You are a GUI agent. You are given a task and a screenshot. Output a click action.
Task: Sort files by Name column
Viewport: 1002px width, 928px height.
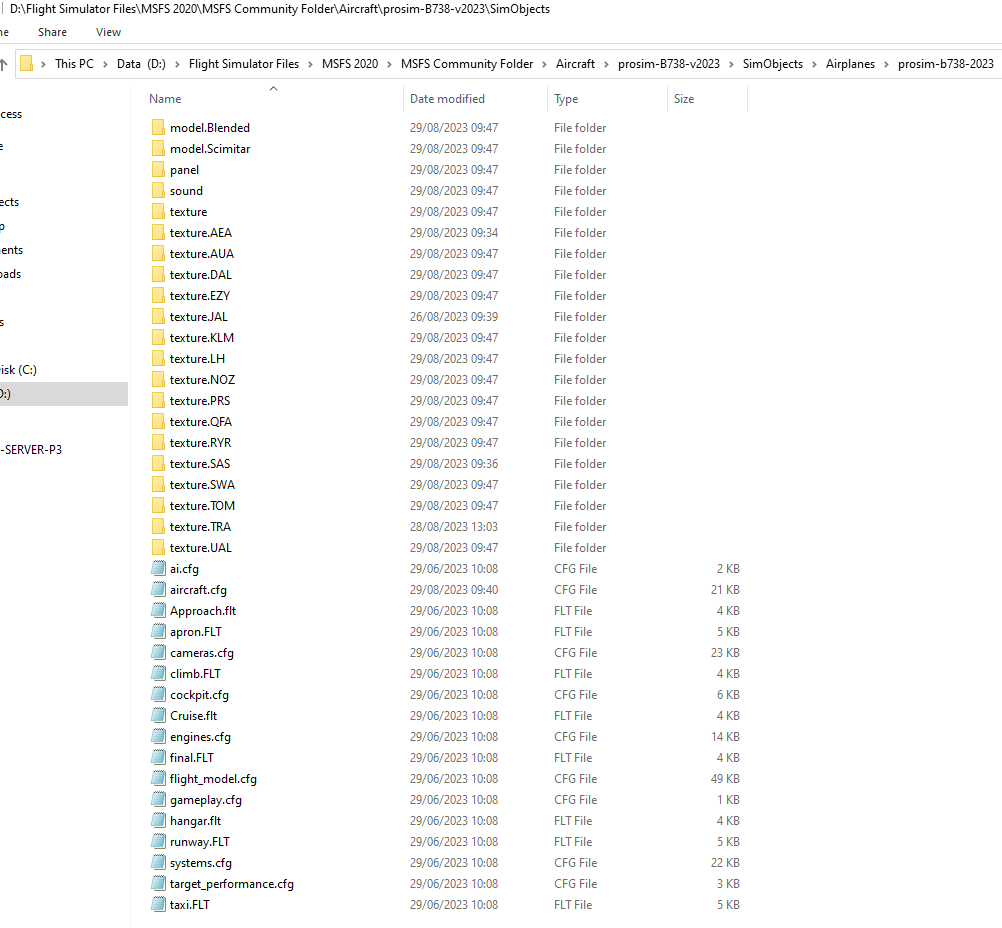pyautogui.click(x=165, y=98)
